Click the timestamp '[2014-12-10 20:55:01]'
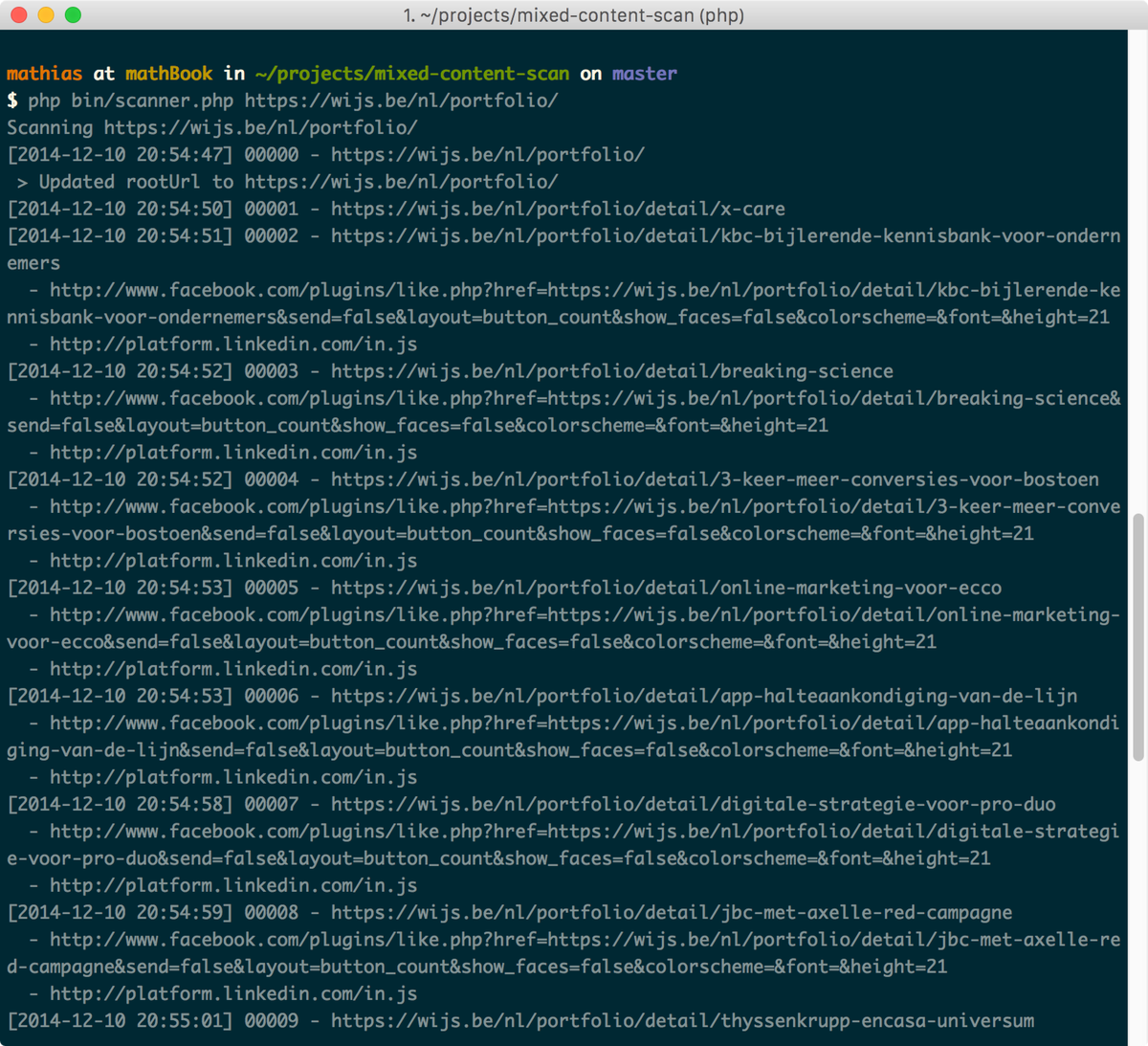1148x1046 pixels. pyautogui.click(x=120, y=1021)
